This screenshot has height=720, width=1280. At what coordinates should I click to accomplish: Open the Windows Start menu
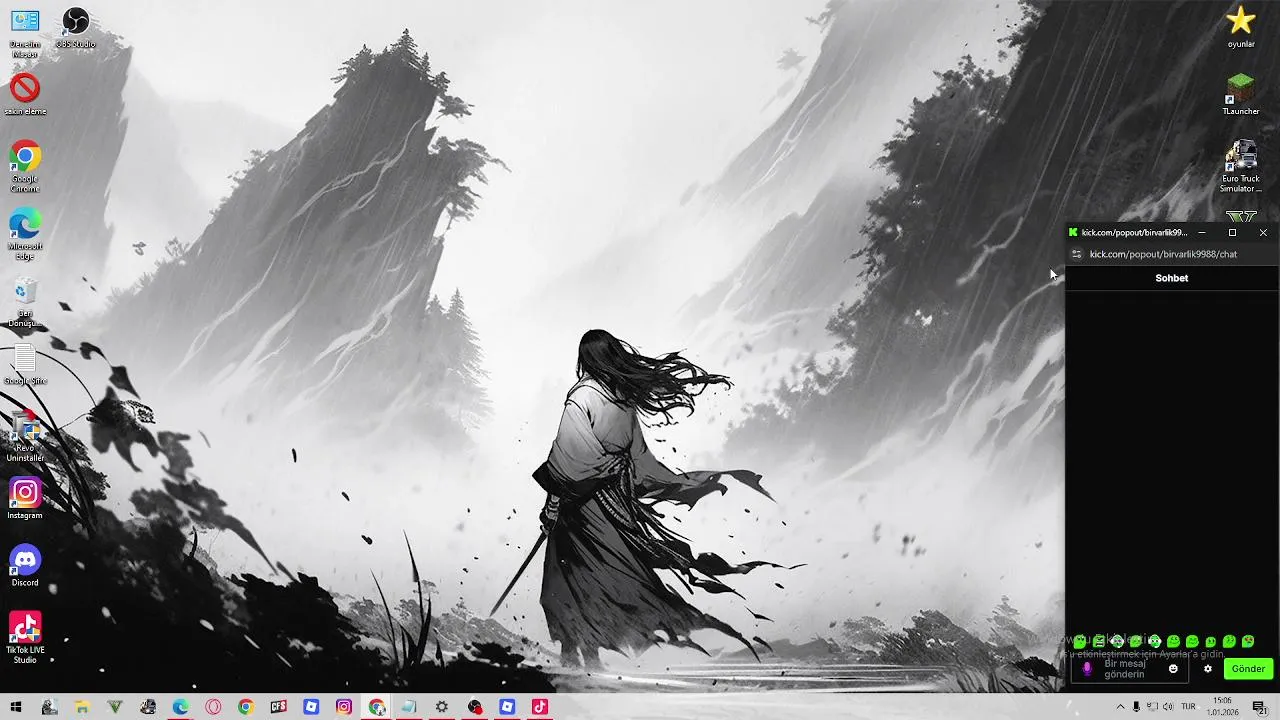pyautogui.click(x=16, y=707)
